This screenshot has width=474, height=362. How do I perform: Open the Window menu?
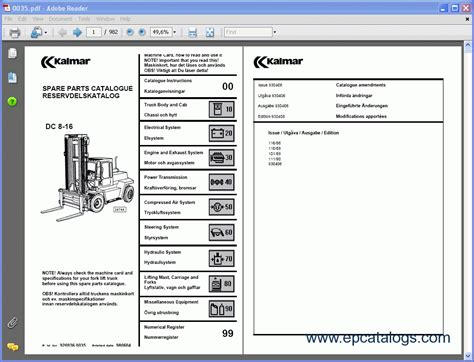[105, 19]
